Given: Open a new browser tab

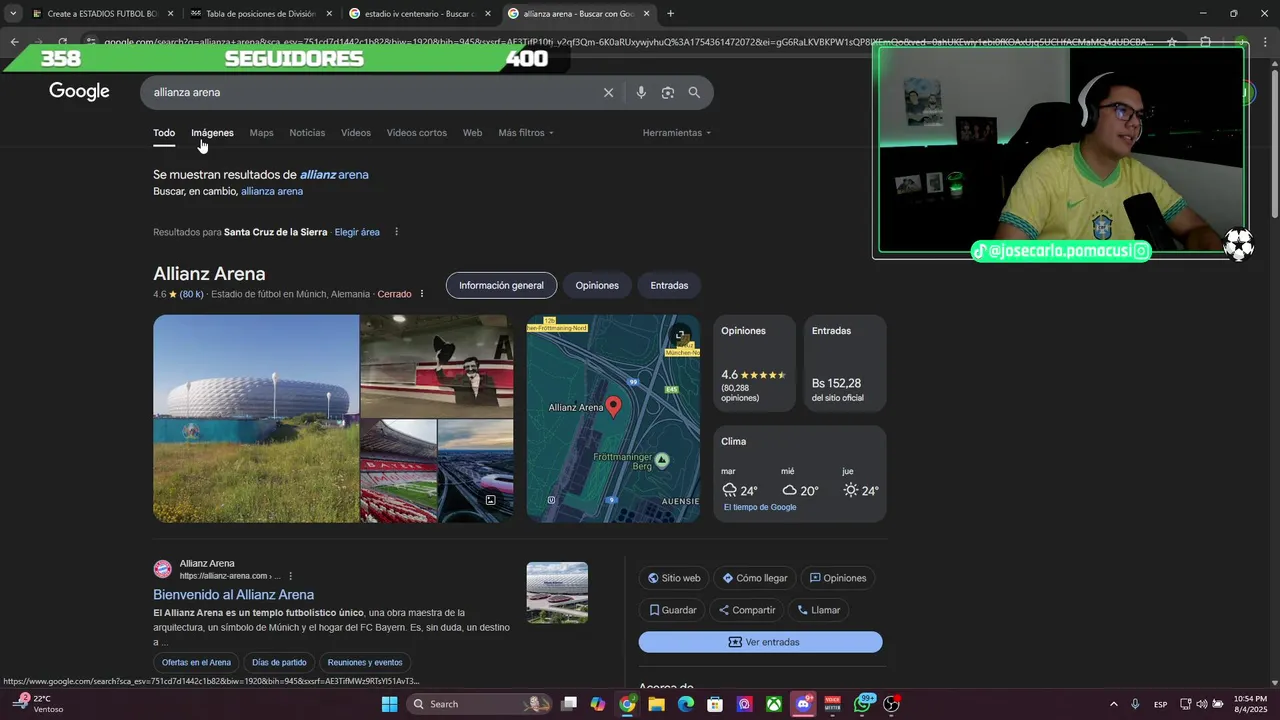Looking at the screenshot, I should tap(671, 14).
